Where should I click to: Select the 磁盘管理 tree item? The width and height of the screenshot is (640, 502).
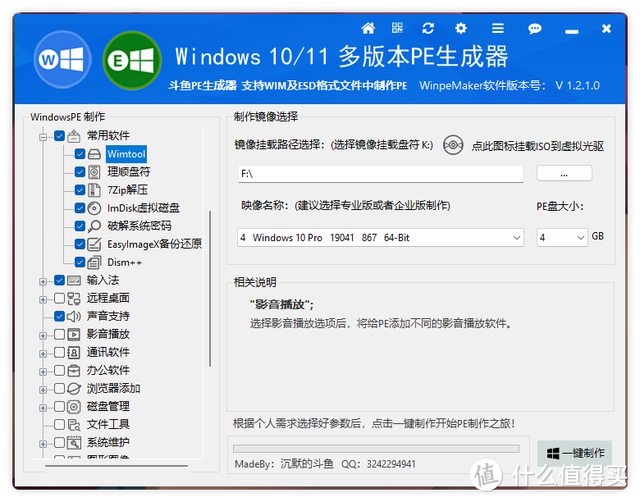click(x=108, y=406)
